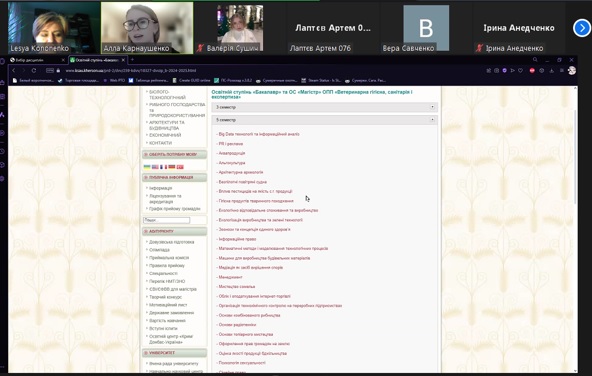Screen dimensions: 592x376
Task: Select the US flag language icon
Action: click(155, 167)
